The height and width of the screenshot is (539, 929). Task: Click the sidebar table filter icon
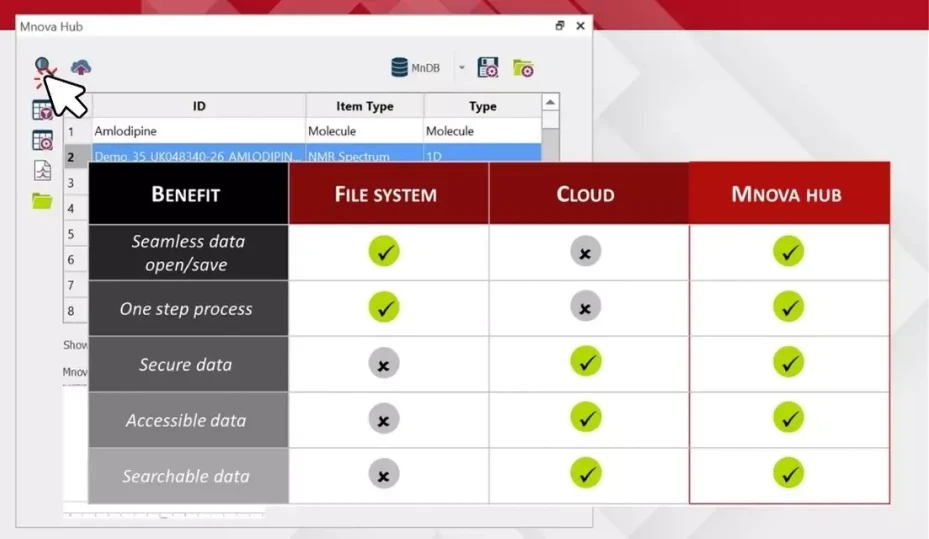(42, 110)
